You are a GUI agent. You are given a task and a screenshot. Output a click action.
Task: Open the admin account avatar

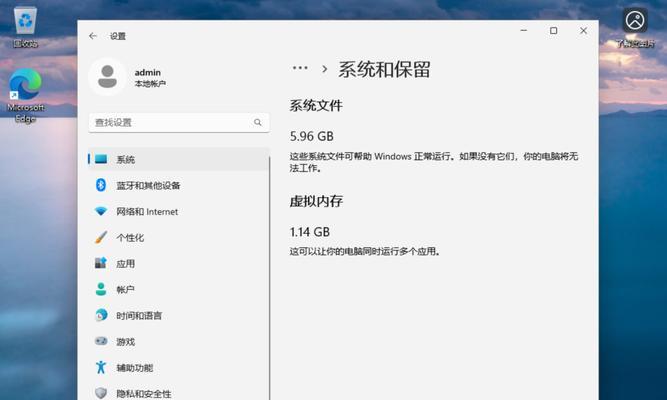click(x=107, y=77)
